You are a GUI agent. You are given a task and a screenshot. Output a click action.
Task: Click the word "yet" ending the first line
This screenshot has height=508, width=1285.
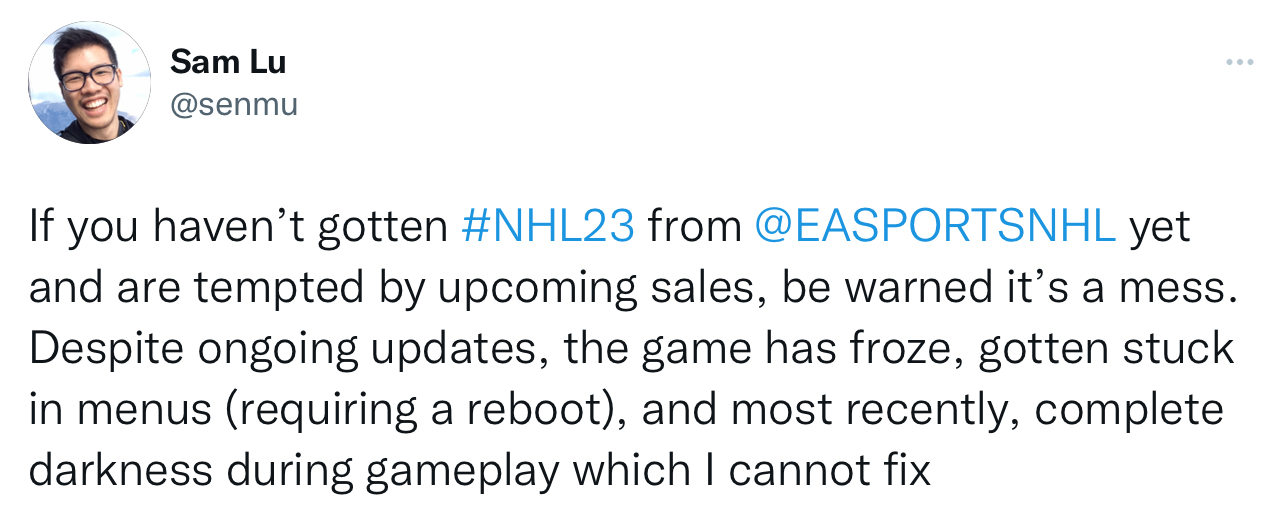point(1159,228)
